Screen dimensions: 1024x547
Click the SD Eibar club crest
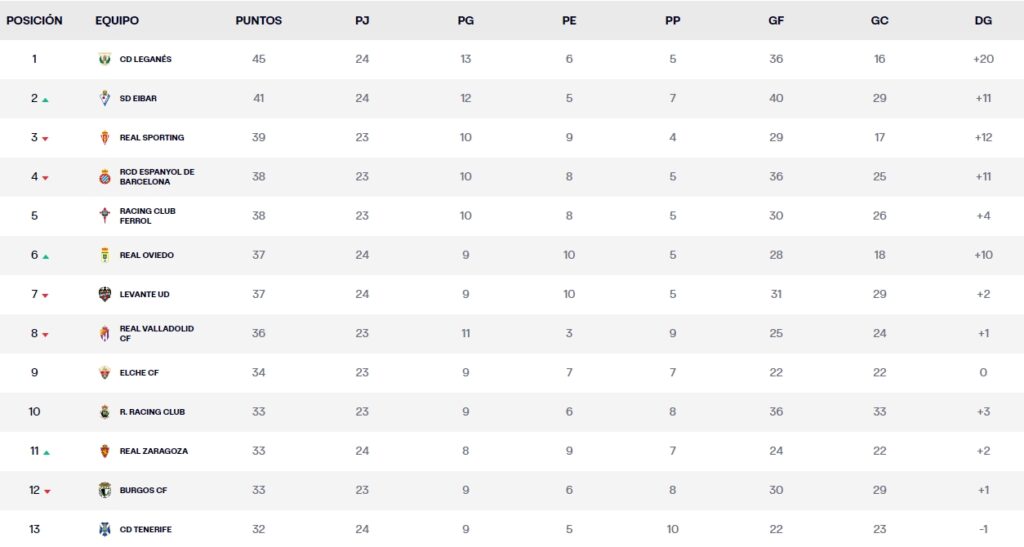pyautogui.click(x=104, y=98)
